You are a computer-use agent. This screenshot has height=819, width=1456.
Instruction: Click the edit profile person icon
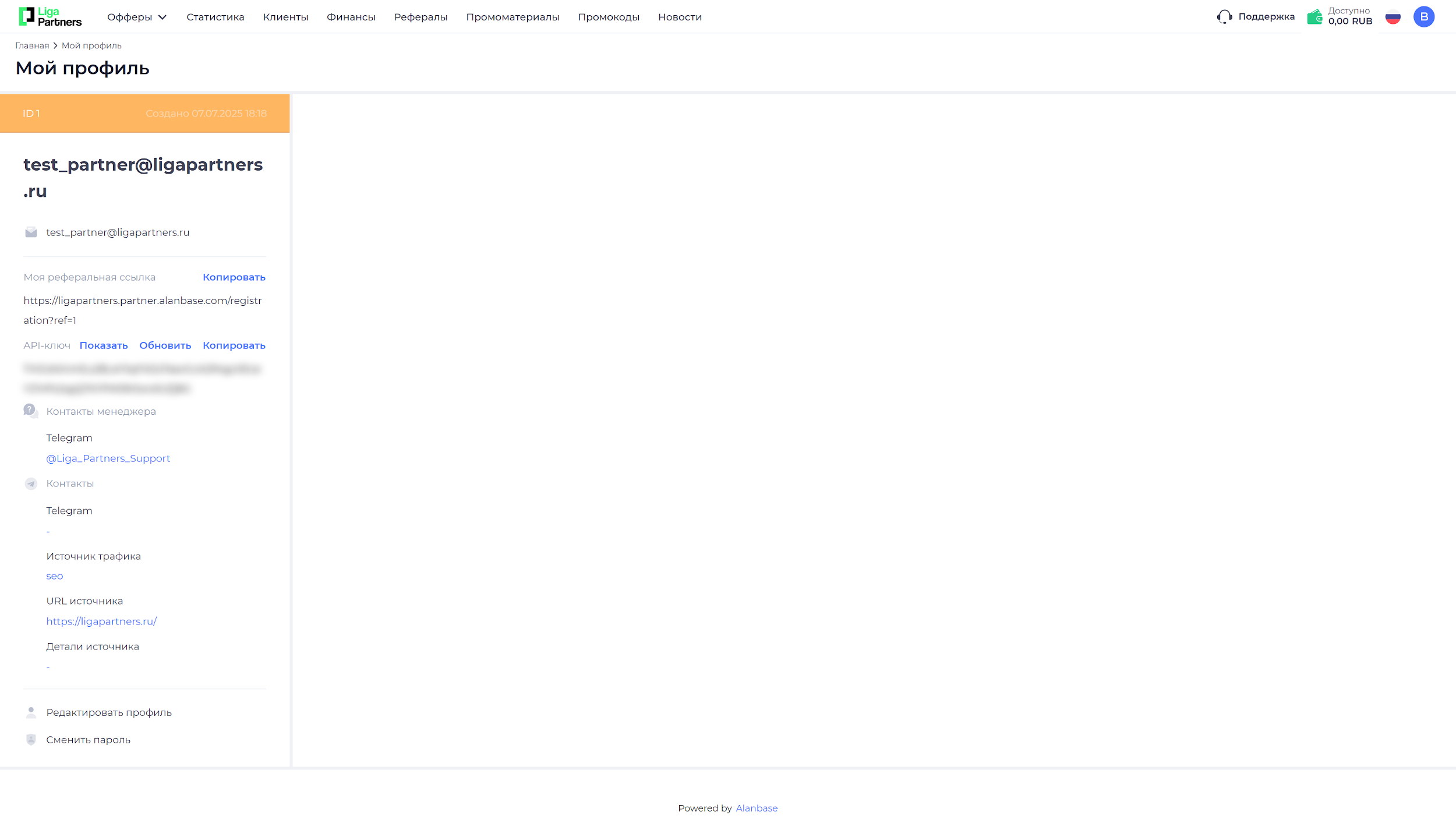pos(31,712)
